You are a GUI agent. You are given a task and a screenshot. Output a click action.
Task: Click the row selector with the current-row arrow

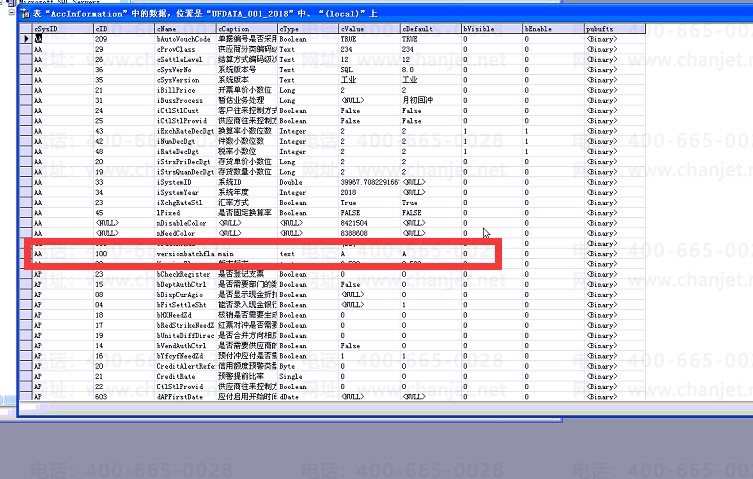26,39
